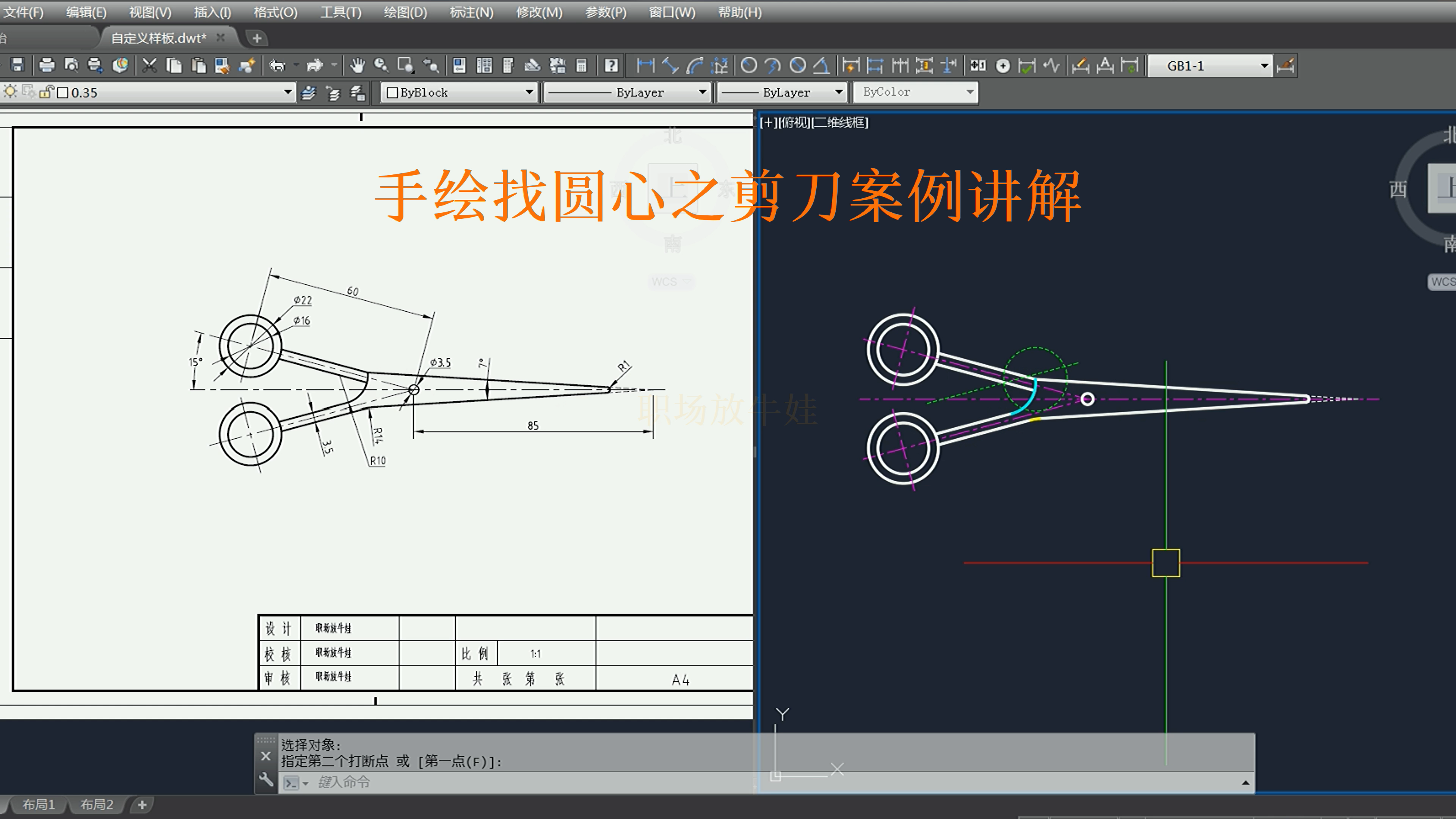Click the Layer Previous icon
Screen dimensions: 1456x819
point(333,93)
